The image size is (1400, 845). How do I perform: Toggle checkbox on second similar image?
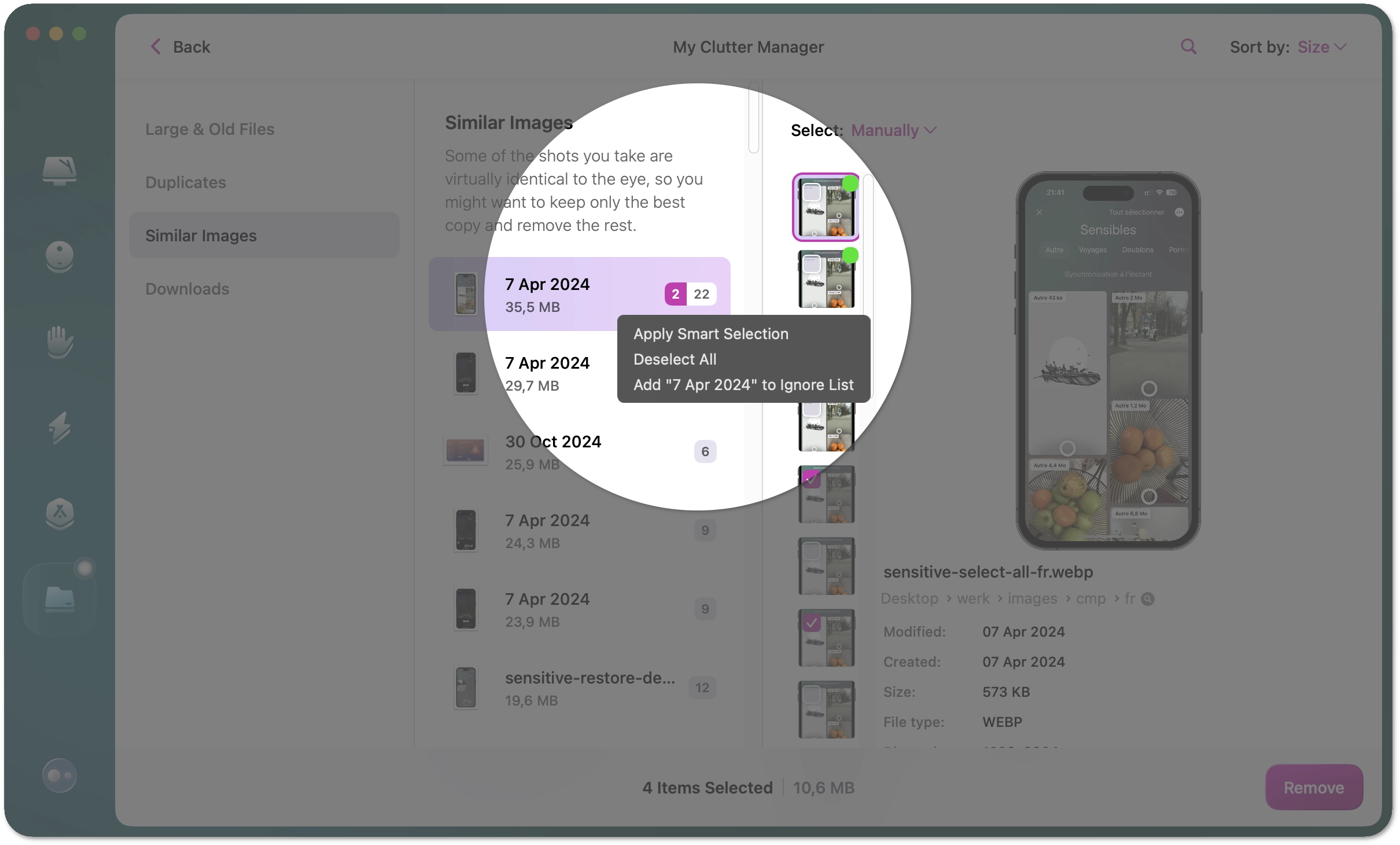click(x=849, y=258)
